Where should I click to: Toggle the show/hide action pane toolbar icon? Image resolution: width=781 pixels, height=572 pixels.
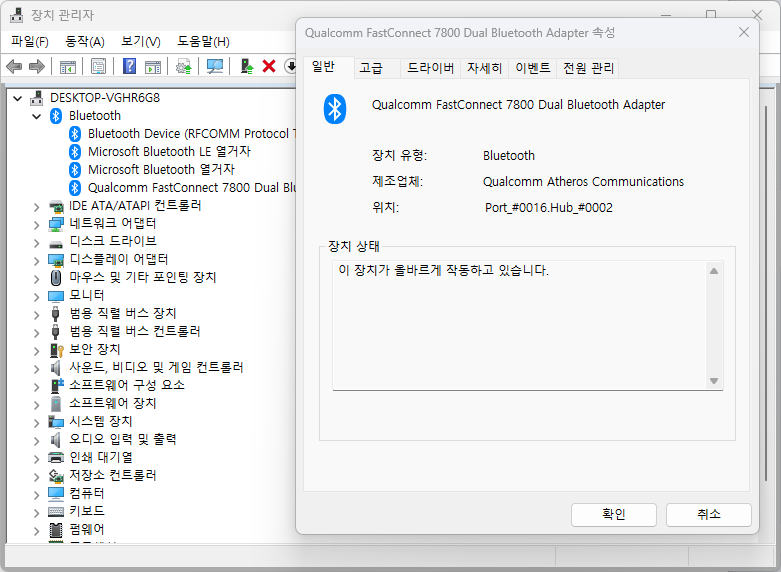pos(153,66)
